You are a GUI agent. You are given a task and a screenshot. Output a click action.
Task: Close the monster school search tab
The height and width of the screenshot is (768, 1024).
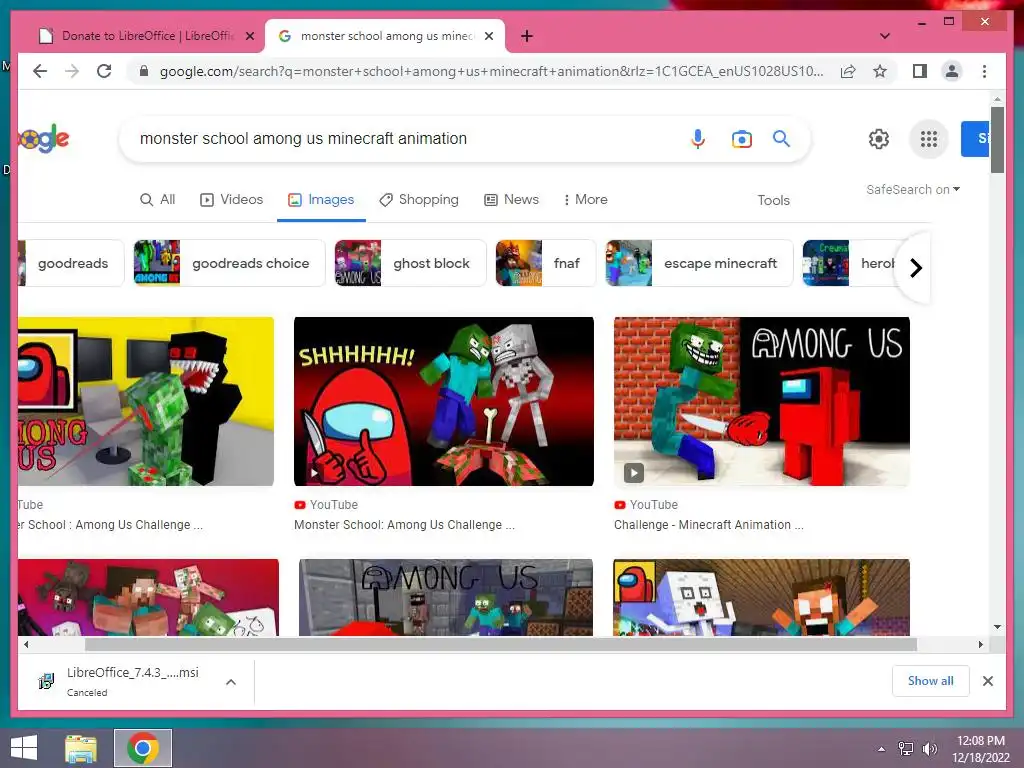pyautogui.click(x=488, y=36)
